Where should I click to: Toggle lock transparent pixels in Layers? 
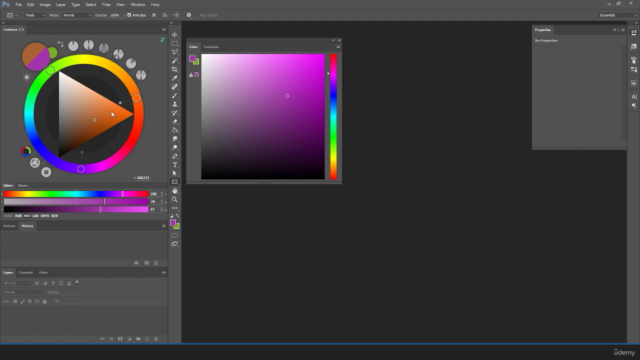pyautogui.click(x=15, y=301)
